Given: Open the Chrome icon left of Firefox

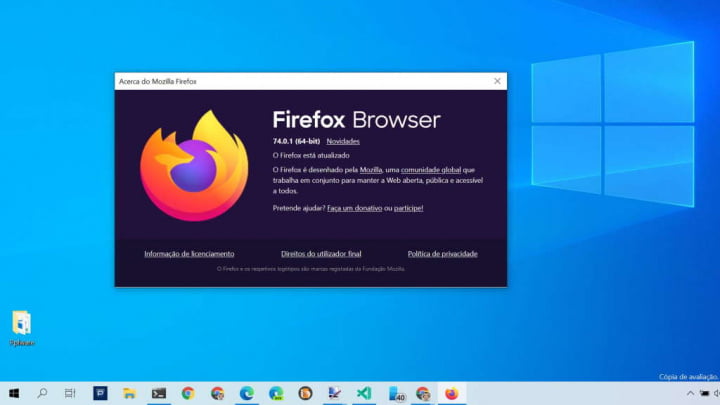Looking at the screenshot, I should pyautogui.click(x=422, y=394).
